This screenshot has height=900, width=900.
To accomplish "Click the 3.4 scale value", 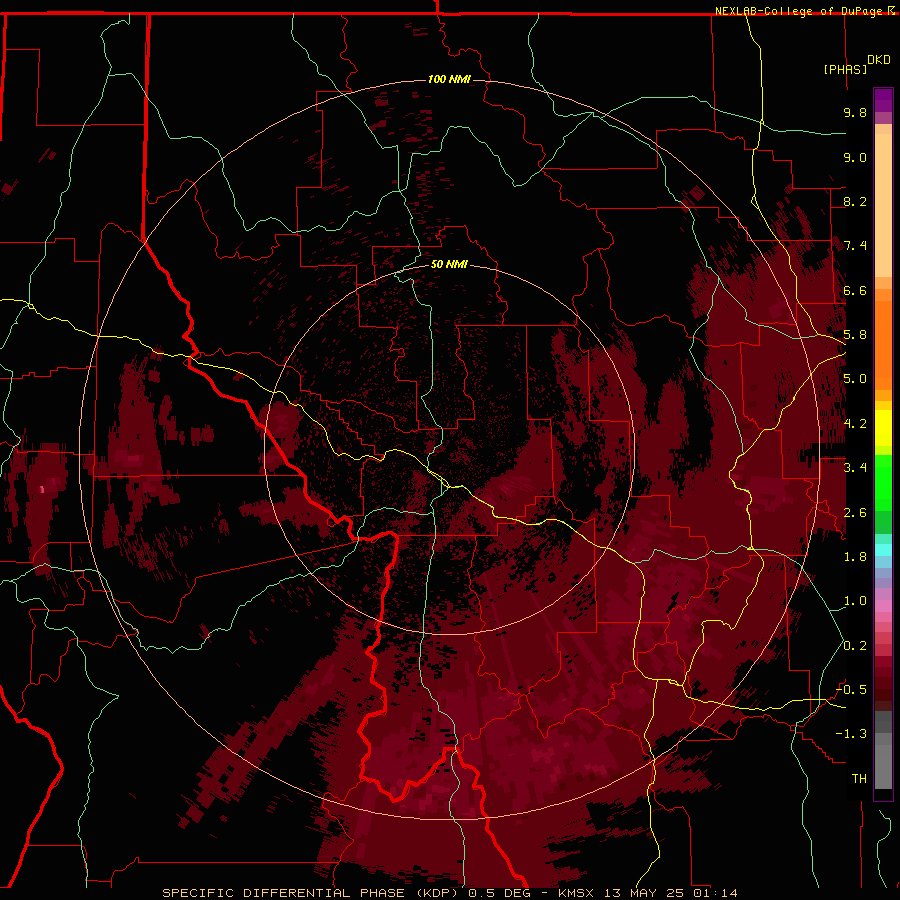I will click(x=855, y=468).
